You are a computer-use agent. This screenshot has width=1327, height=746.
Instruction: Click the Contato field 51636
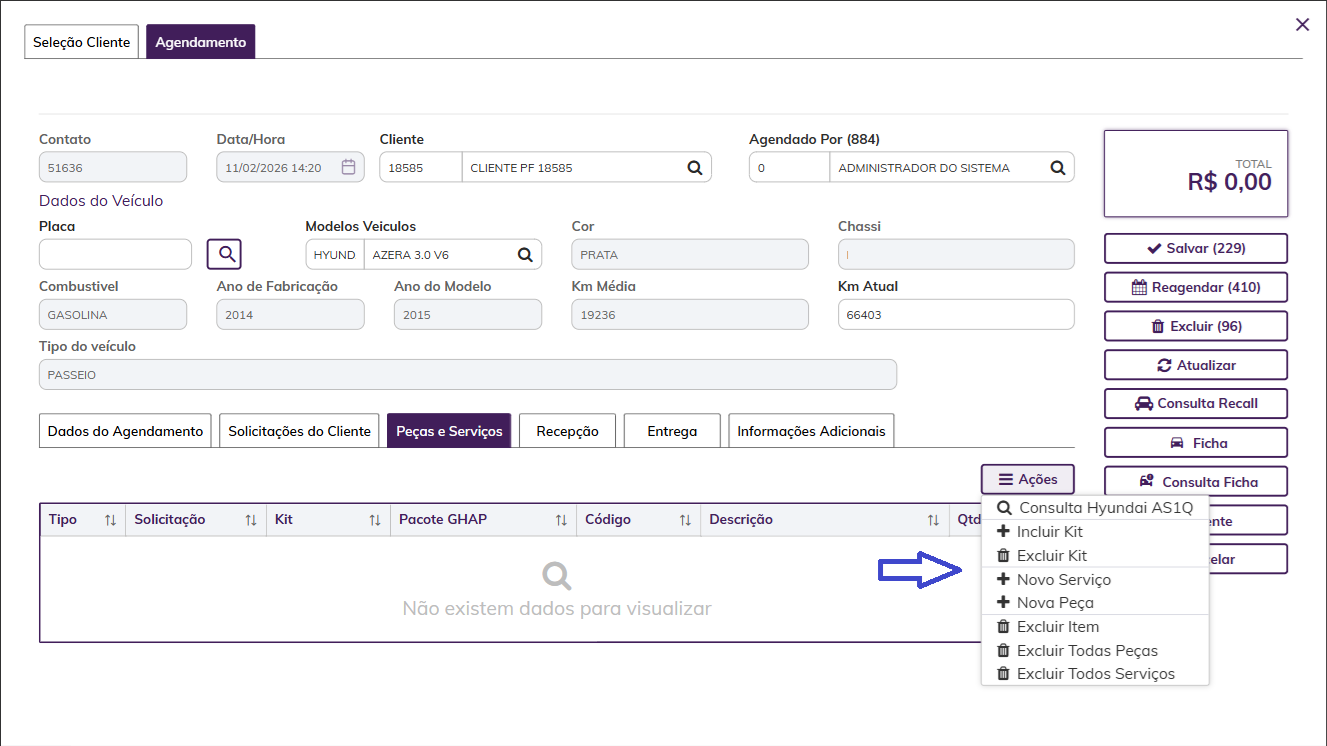[113, 168]
